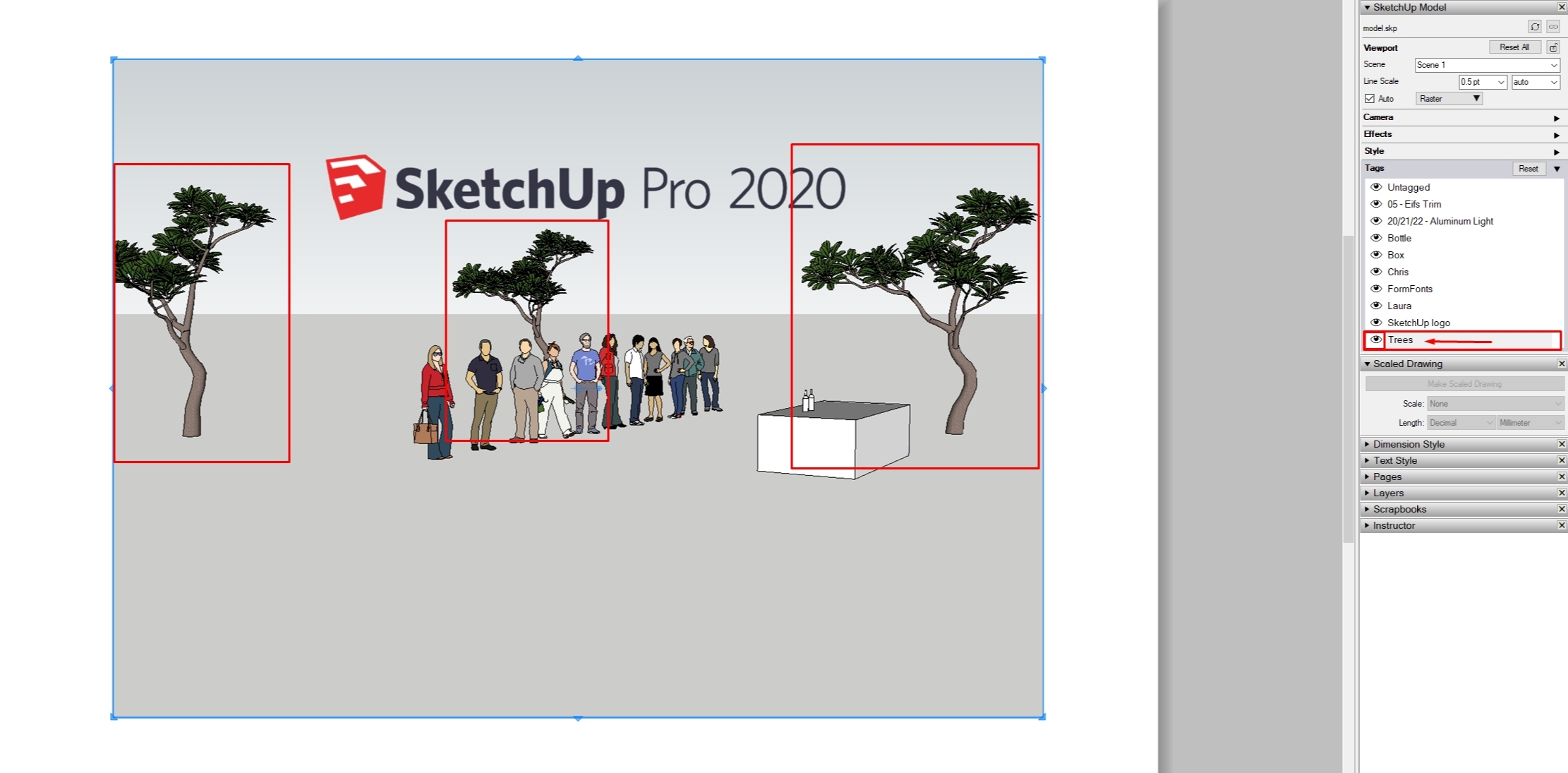Expand the Dimension Style panel
Viewport: 1568px width, 773px height.
pos(1367,444)
